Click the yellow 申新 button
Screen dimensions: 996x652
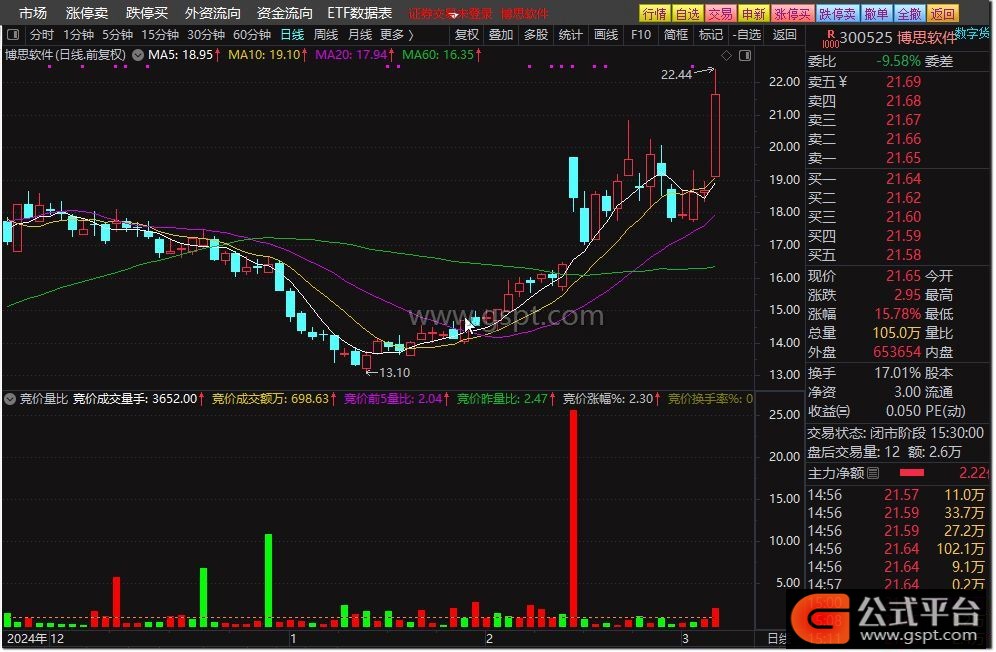(x=753, y=13)
